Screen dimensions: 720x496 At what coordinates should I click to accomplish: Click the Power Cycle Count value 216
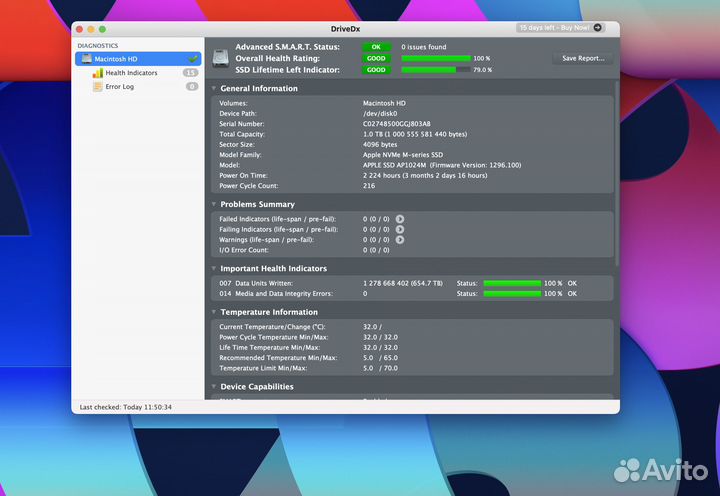click(369, 186)
